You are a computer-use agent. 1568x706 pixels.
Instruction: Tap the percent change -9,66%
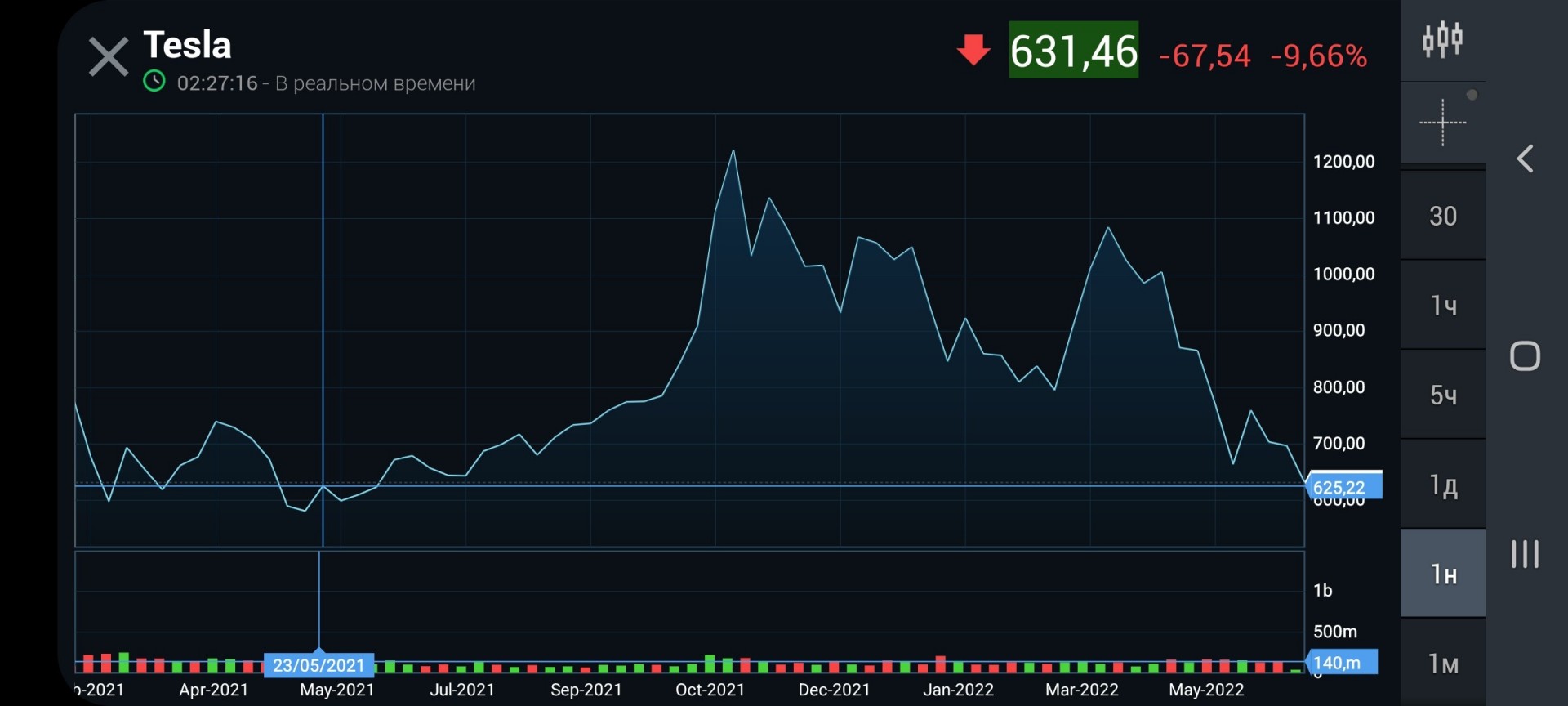click(x=1318, y=56)
